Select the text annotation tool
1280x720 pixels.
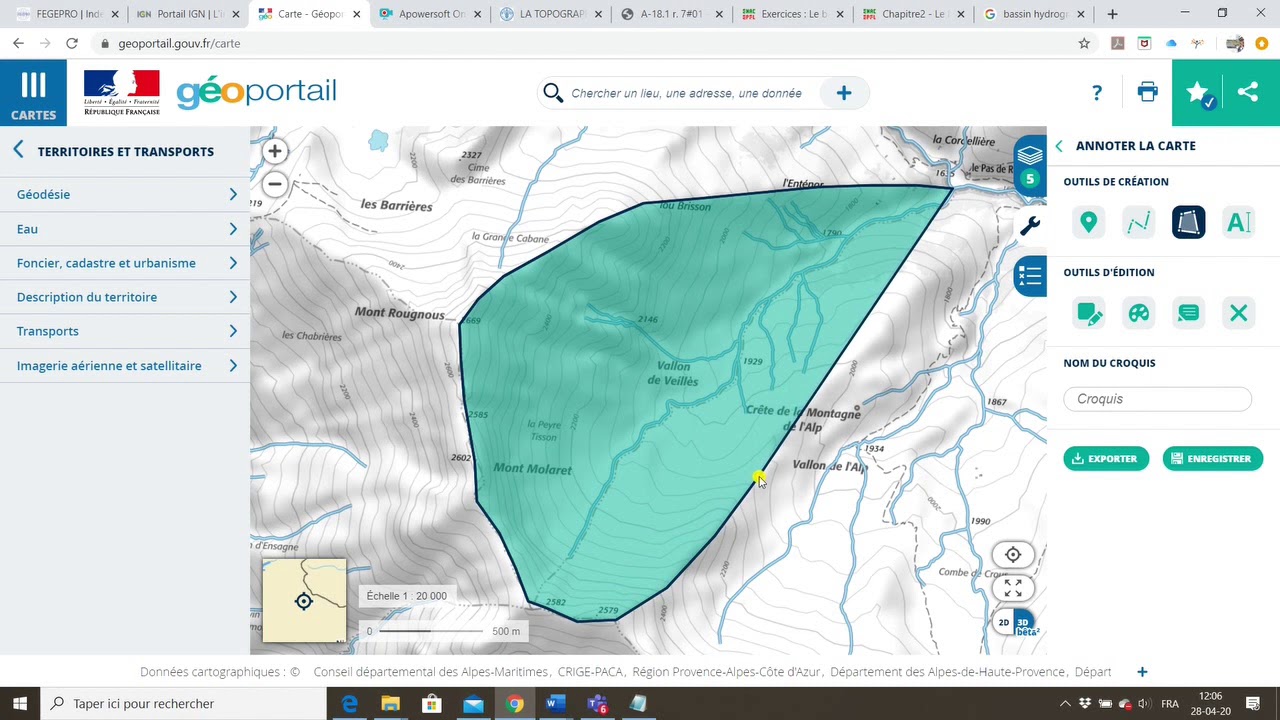pos(1239,222)
